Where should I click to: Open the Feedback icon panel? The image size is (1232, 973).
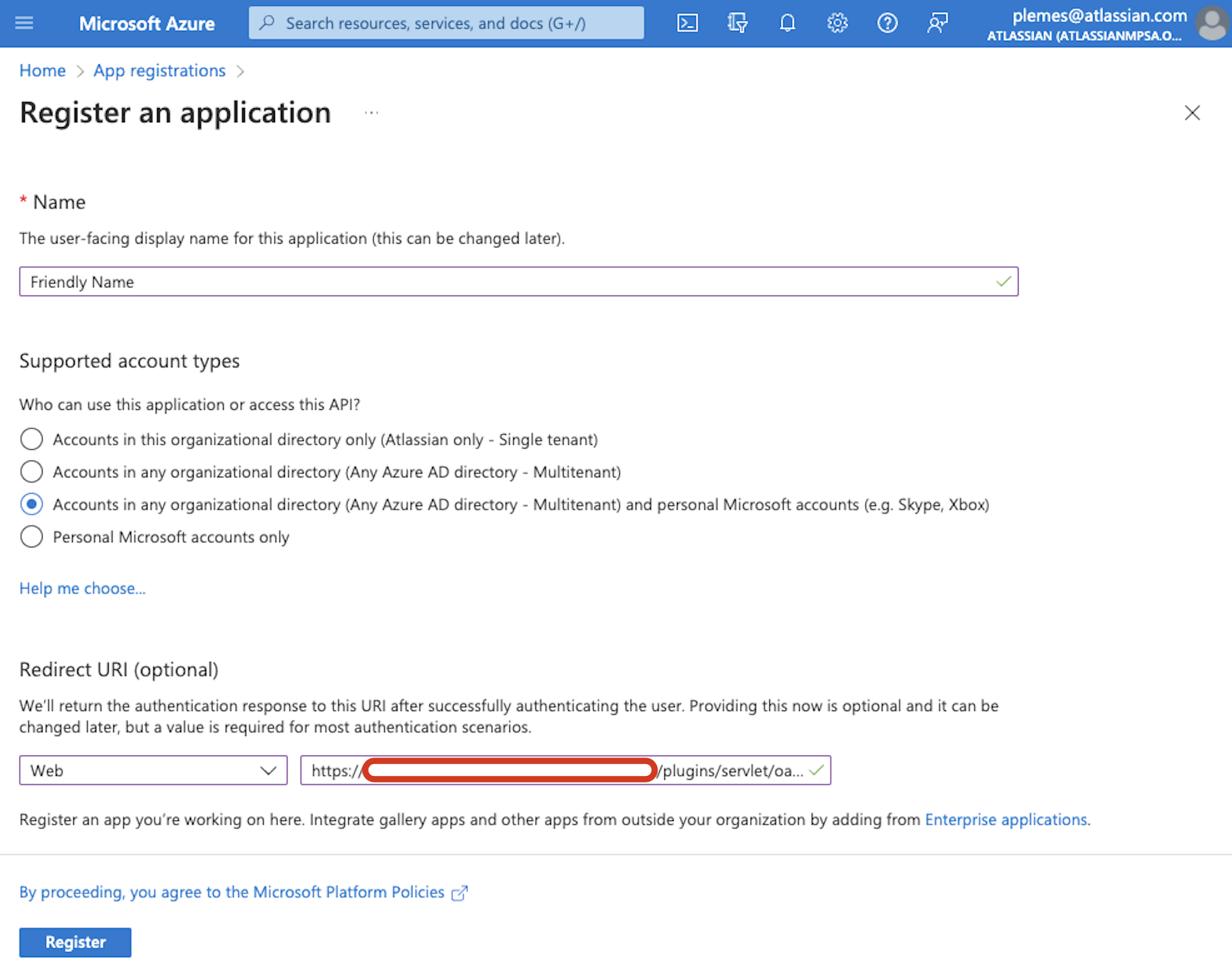937,24
